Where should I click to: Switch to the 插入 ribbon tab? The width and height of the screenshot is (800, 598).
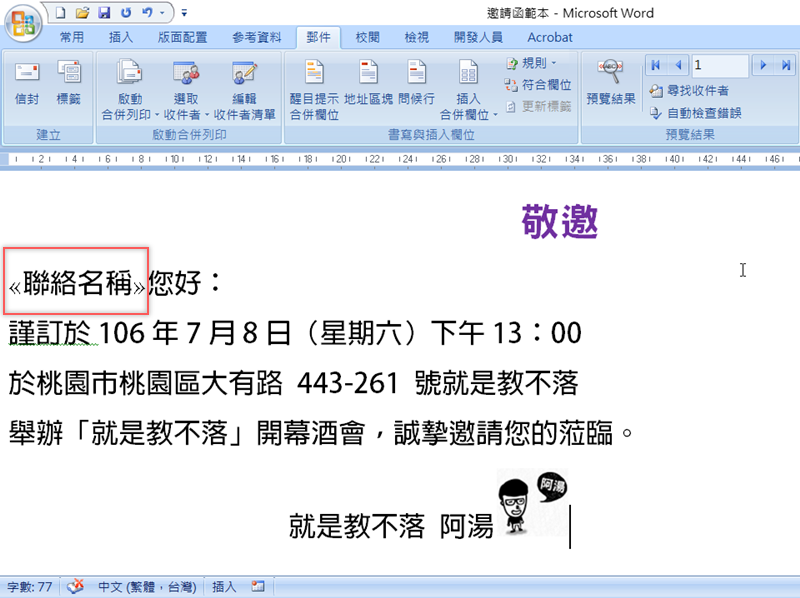coord(120,37)
